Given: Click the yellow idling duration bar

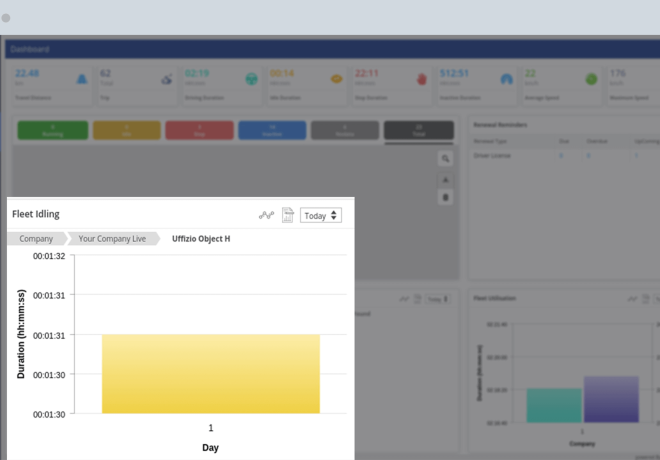Looking at the screenshot, I should click(211, 373).
